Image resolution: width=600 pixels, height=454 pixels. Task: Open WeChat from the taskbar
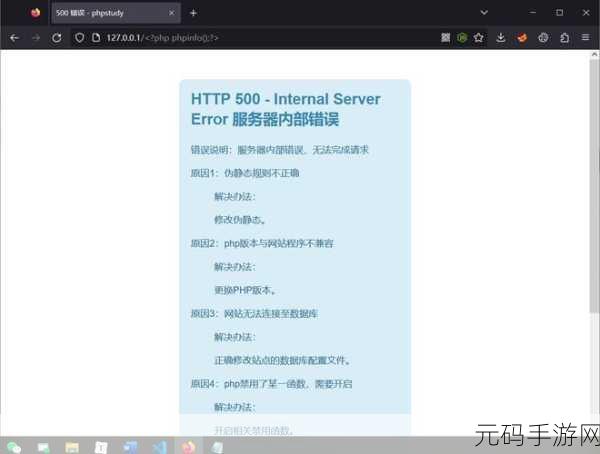point(14,447)
